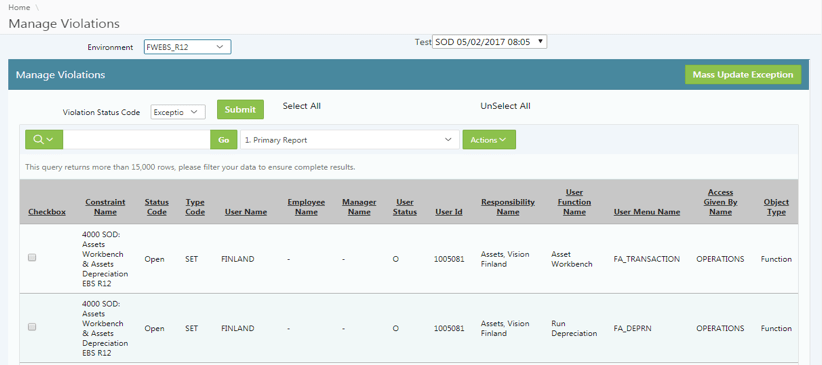Sort by the Checkbox column header
The height and width of the screenshot is (365, 822).
pos(47,212)
